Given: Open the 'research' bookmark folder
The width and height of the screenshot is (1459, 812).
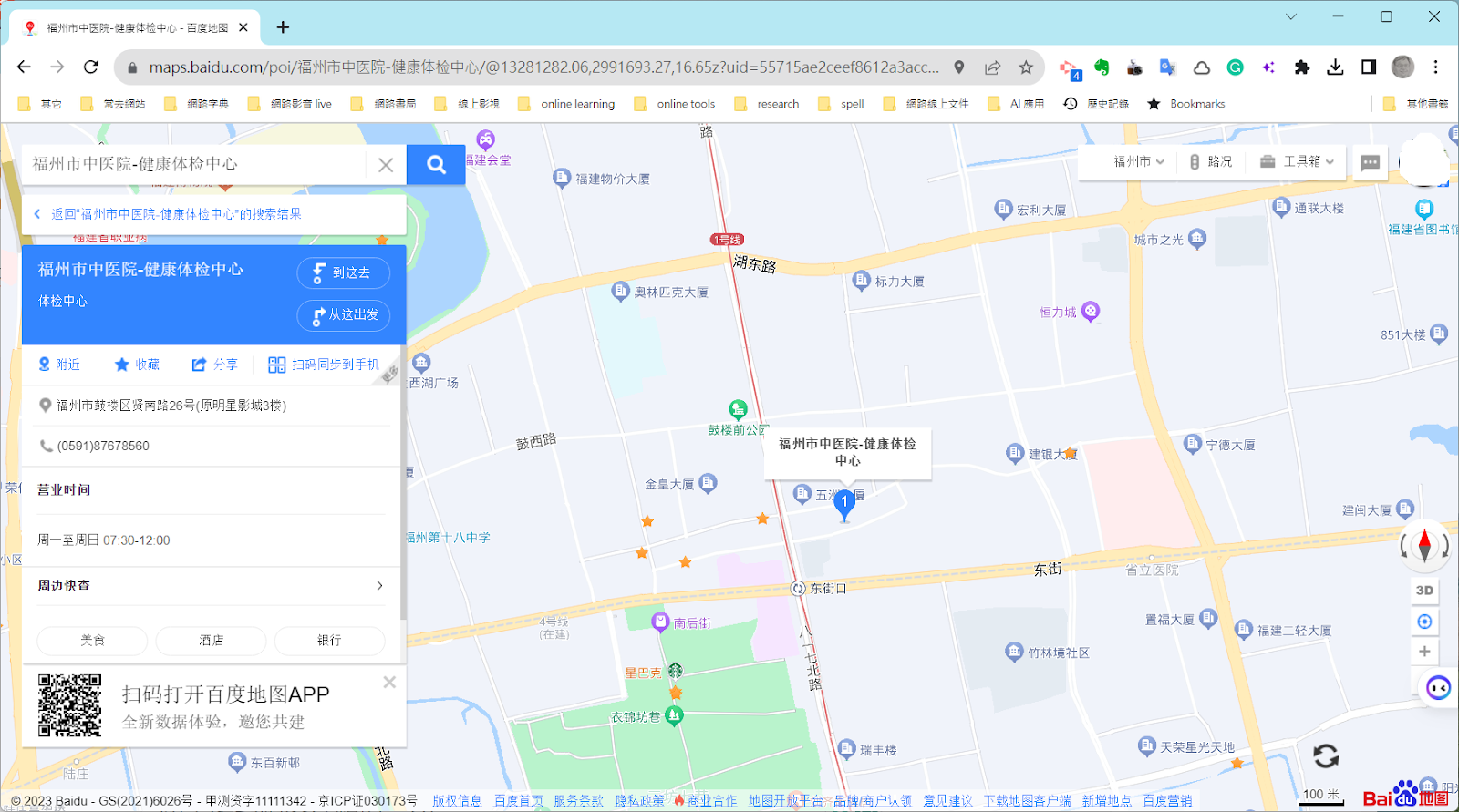Looking at the screenshot, I should coord(767,104).
